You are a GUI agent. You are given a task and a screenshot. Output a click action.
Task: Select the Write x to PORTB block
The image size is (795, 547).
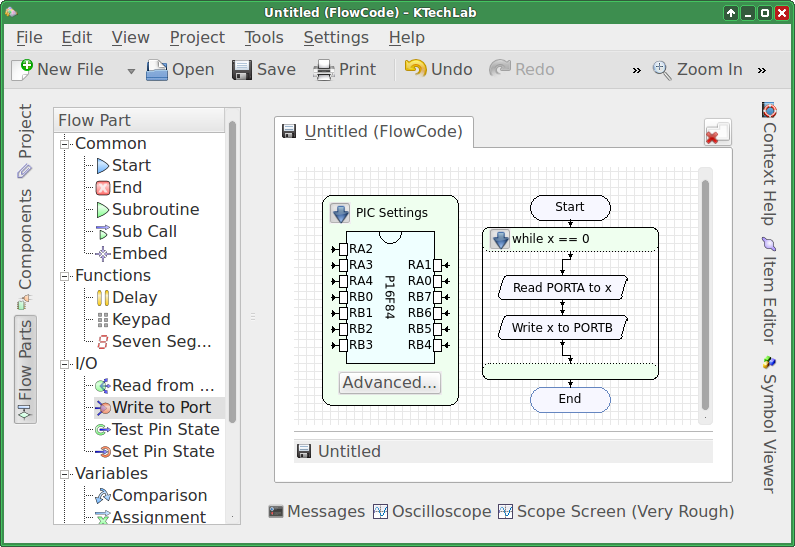click(x=562, y=328)
